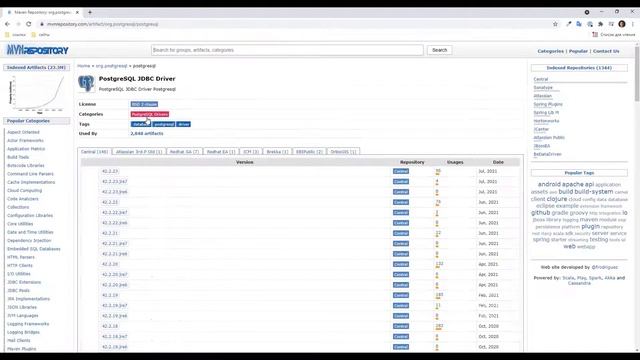640x360 pixels.
Task: Open the 2,648 artifacts used-by link
Action: 147,133
